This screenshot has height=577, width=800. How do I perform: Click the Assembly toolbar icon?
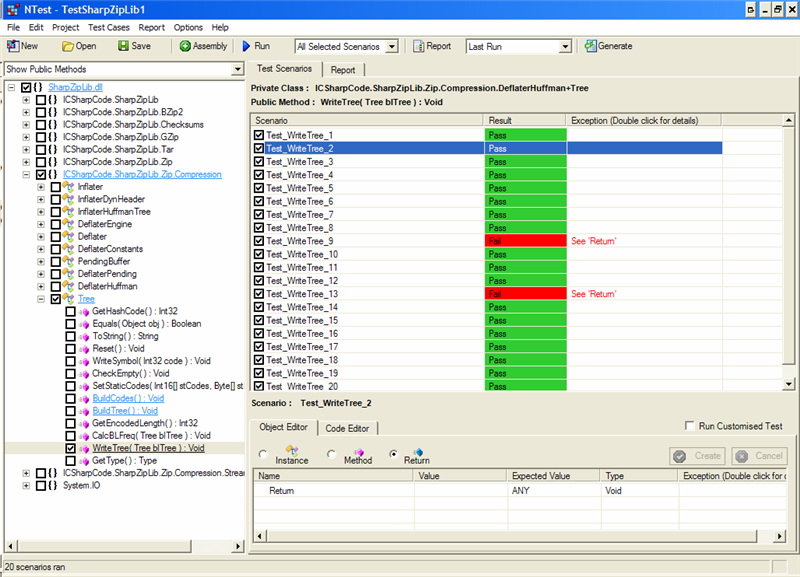pos(185,46)
